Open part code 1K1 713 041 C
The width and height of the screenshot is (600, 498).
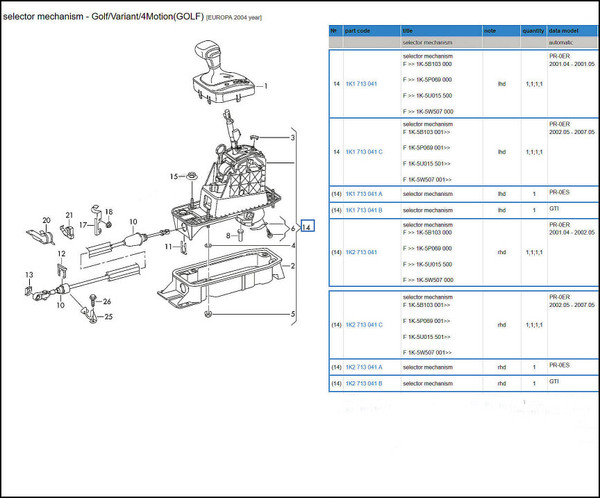click(x=364, y=153)
